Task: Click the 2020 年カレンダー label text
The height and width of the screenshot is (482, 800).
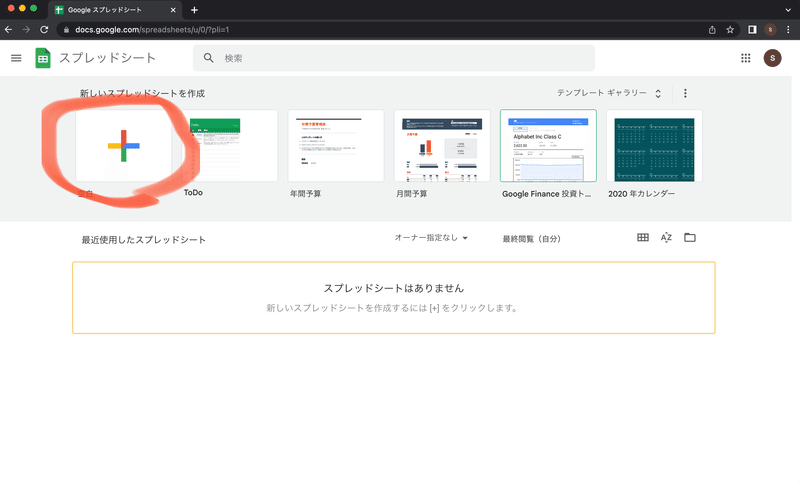Action: [641, 194]
